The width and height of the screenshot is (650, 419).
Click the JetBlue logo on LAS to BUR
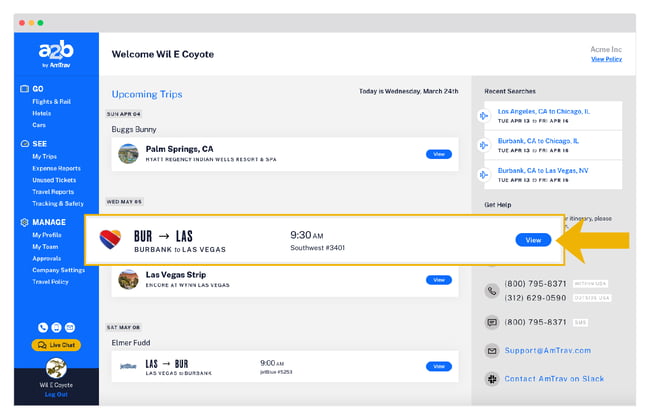[128, 366]
